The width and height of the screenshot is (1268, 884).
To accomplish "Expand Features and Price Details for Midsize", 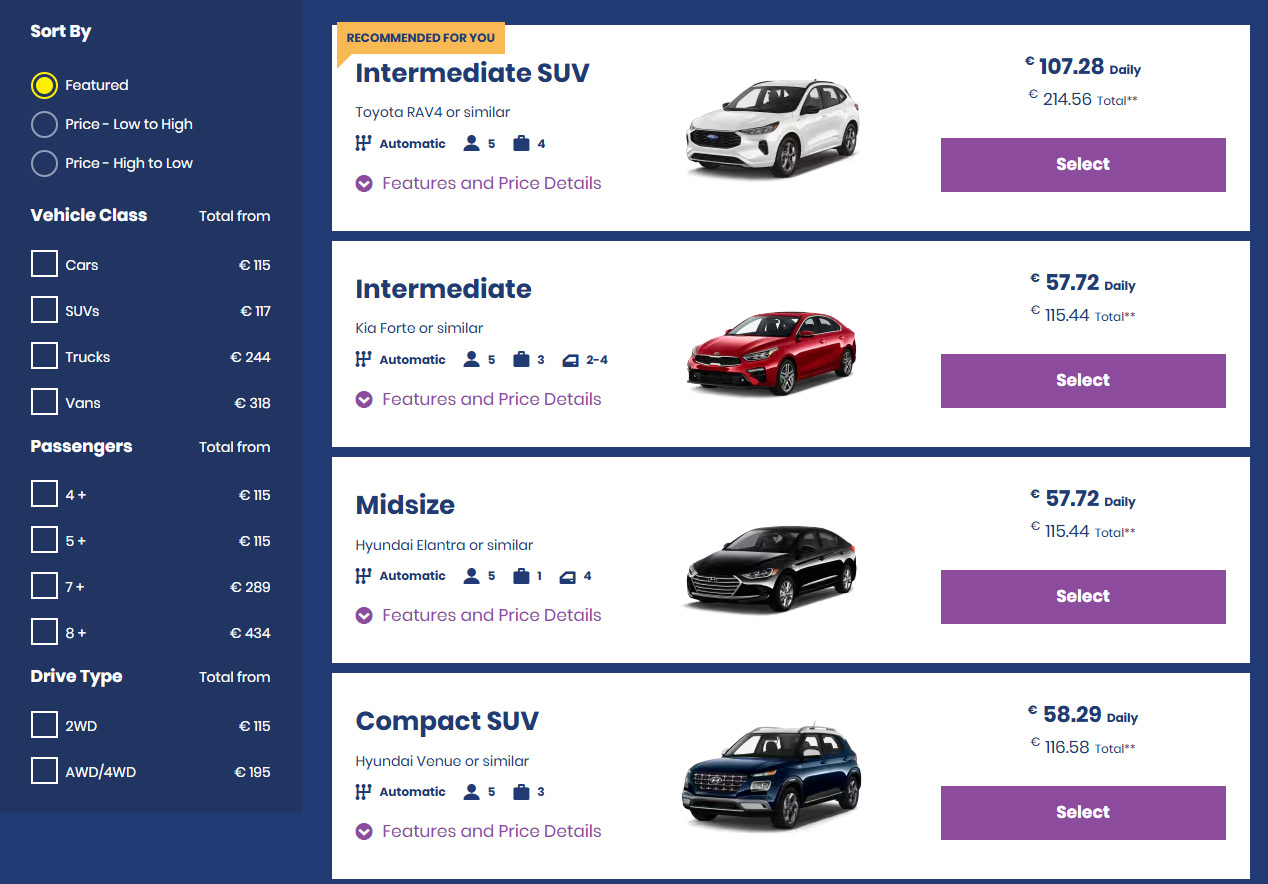I will tap(479, 615).
